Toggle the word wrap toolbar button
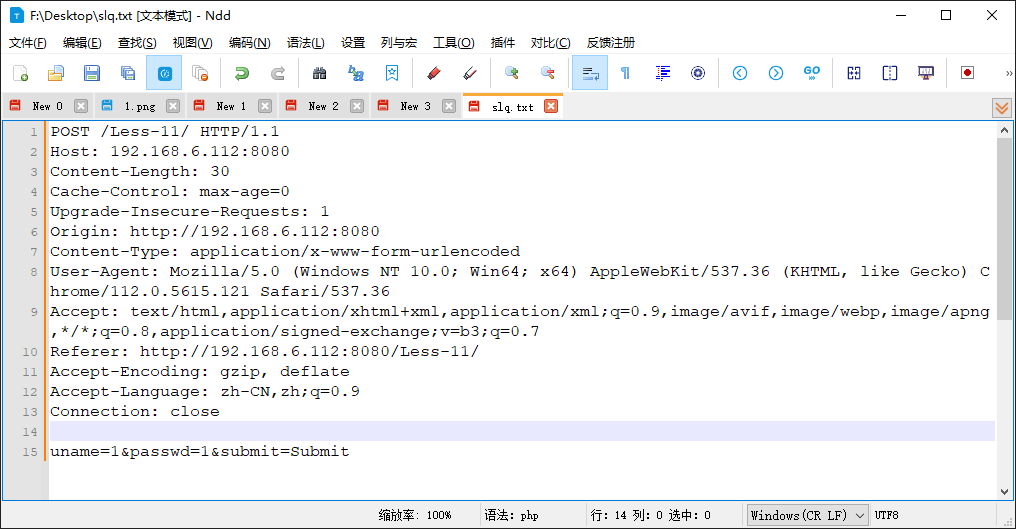 coord(590,73)
